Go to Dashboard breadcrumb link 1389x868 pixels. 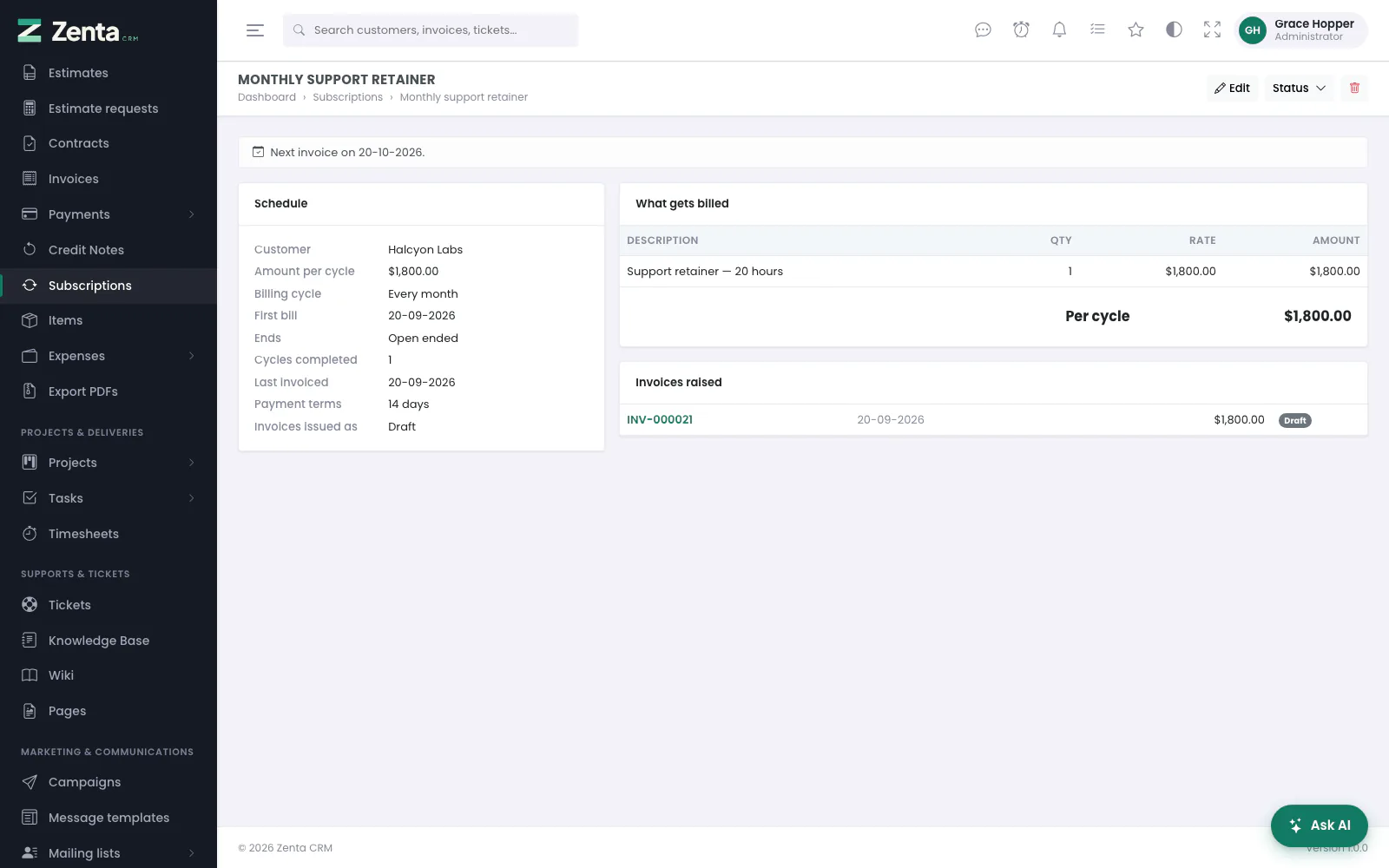267,97
